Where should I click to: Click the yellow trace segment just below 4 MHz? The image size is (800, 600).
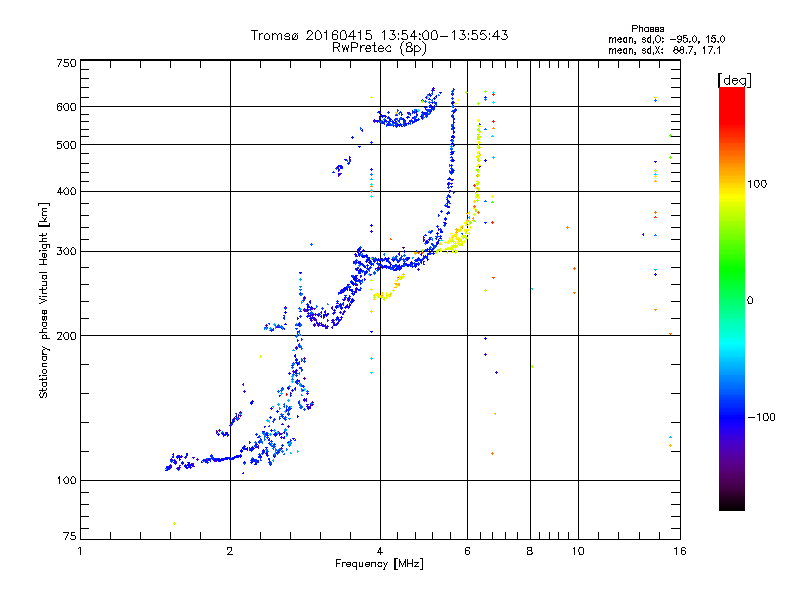(388, 288)
